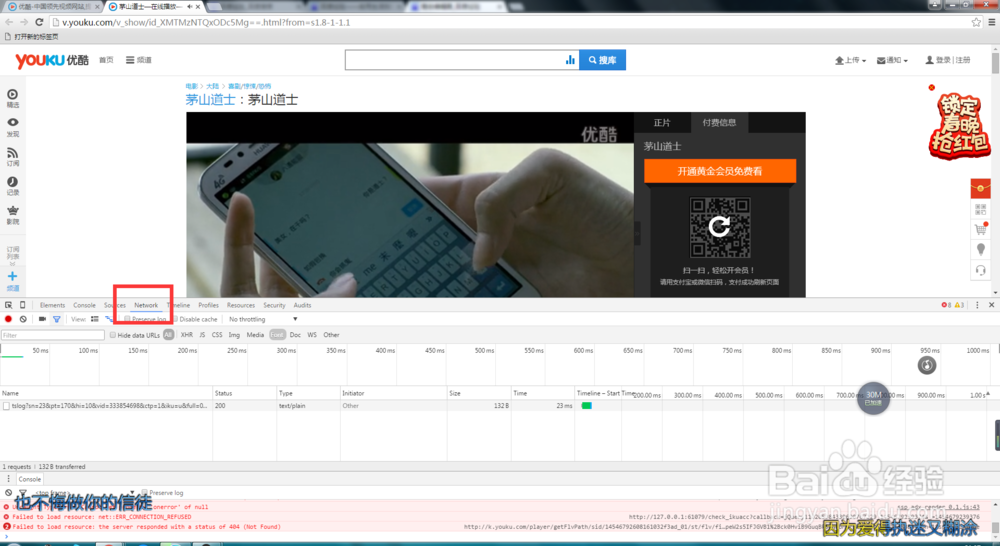Click the 登录 login link
The width and height of the screenshot is (1000, 546).
pos(943,60)
